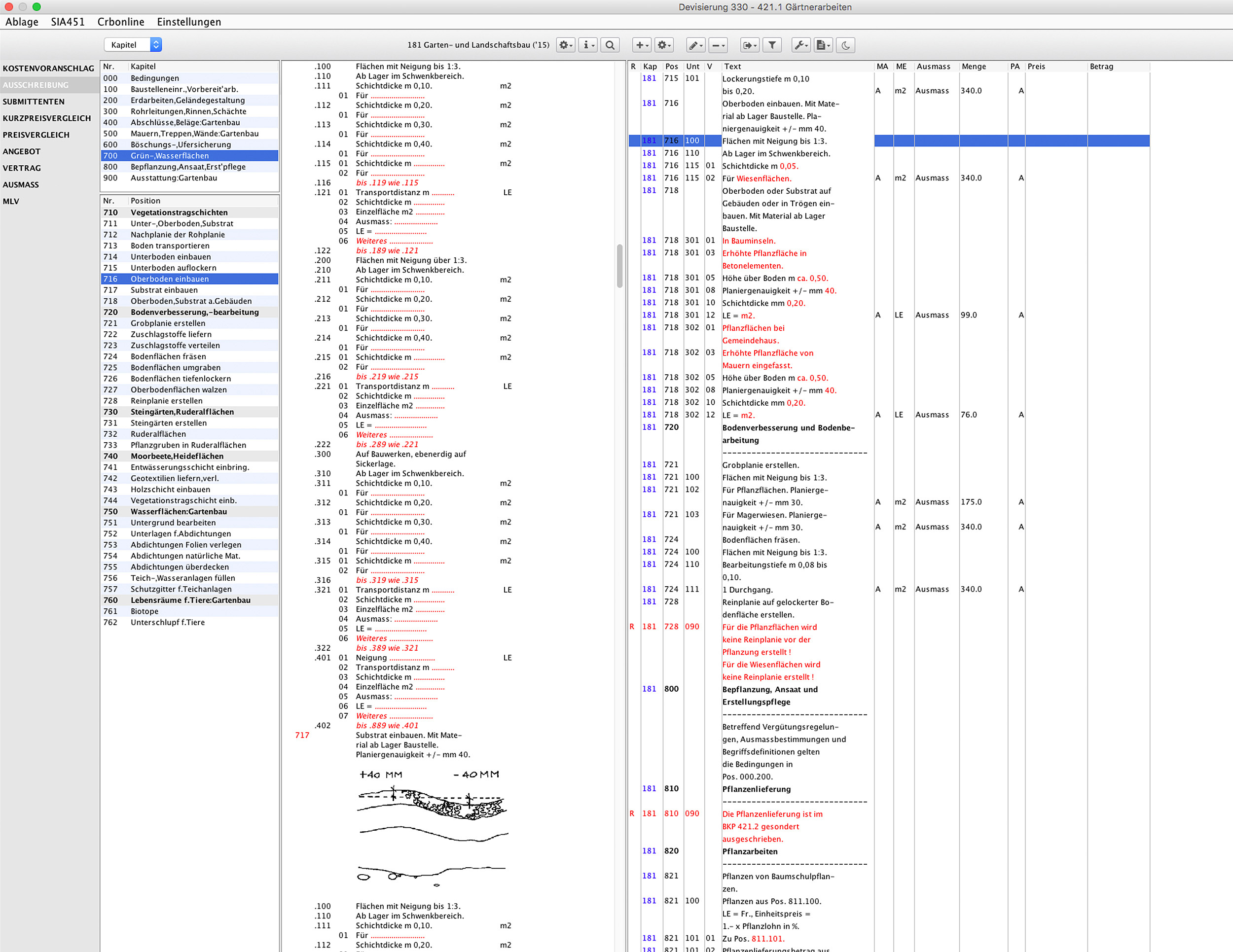The width and height of the screenshot is (1233, 952).
Task: Select chapter 700 Grün-,Wasserflächen
Action: [190, 156]
